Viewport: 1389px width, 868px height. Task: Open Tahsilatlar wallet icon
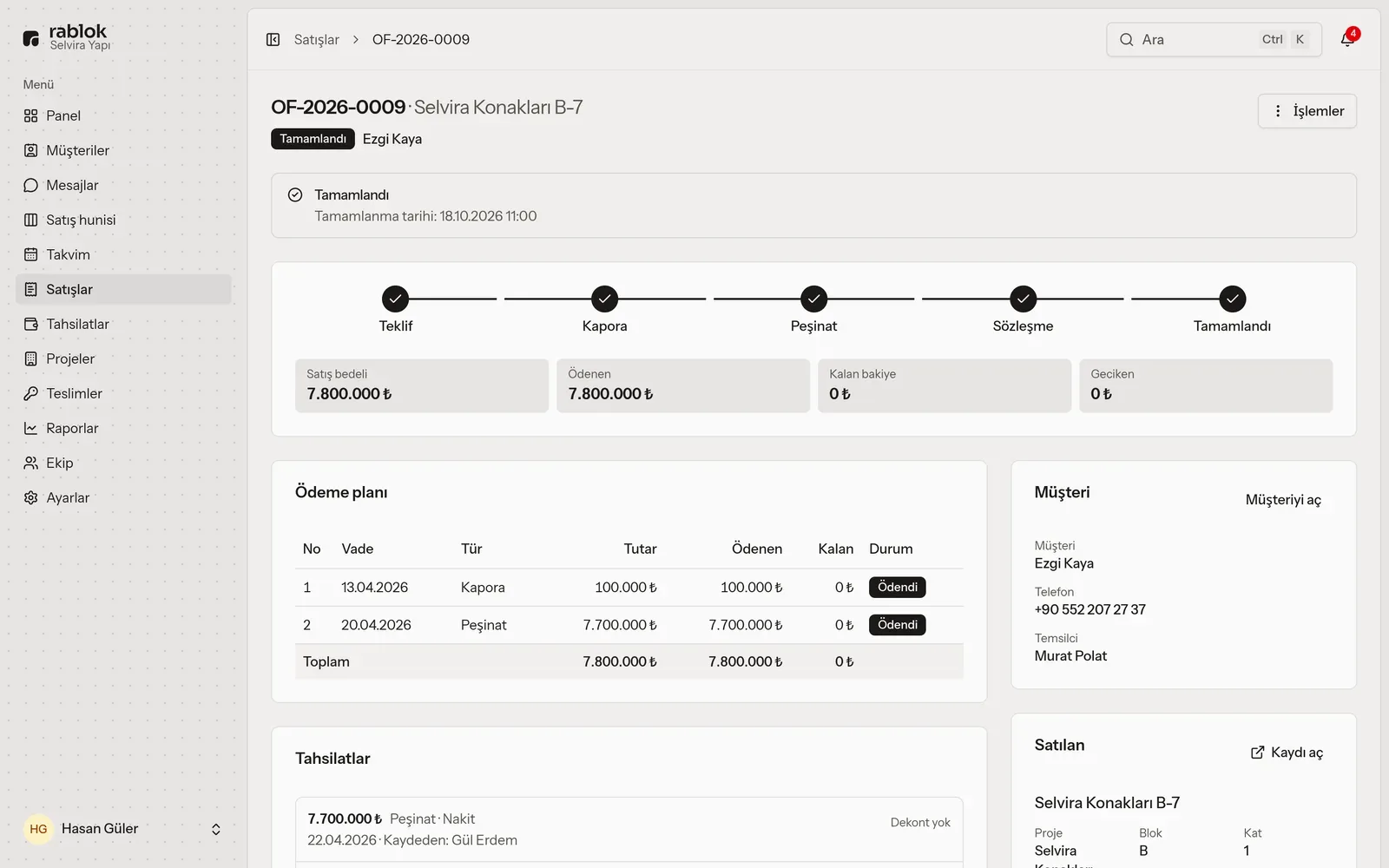coord(31,324)
